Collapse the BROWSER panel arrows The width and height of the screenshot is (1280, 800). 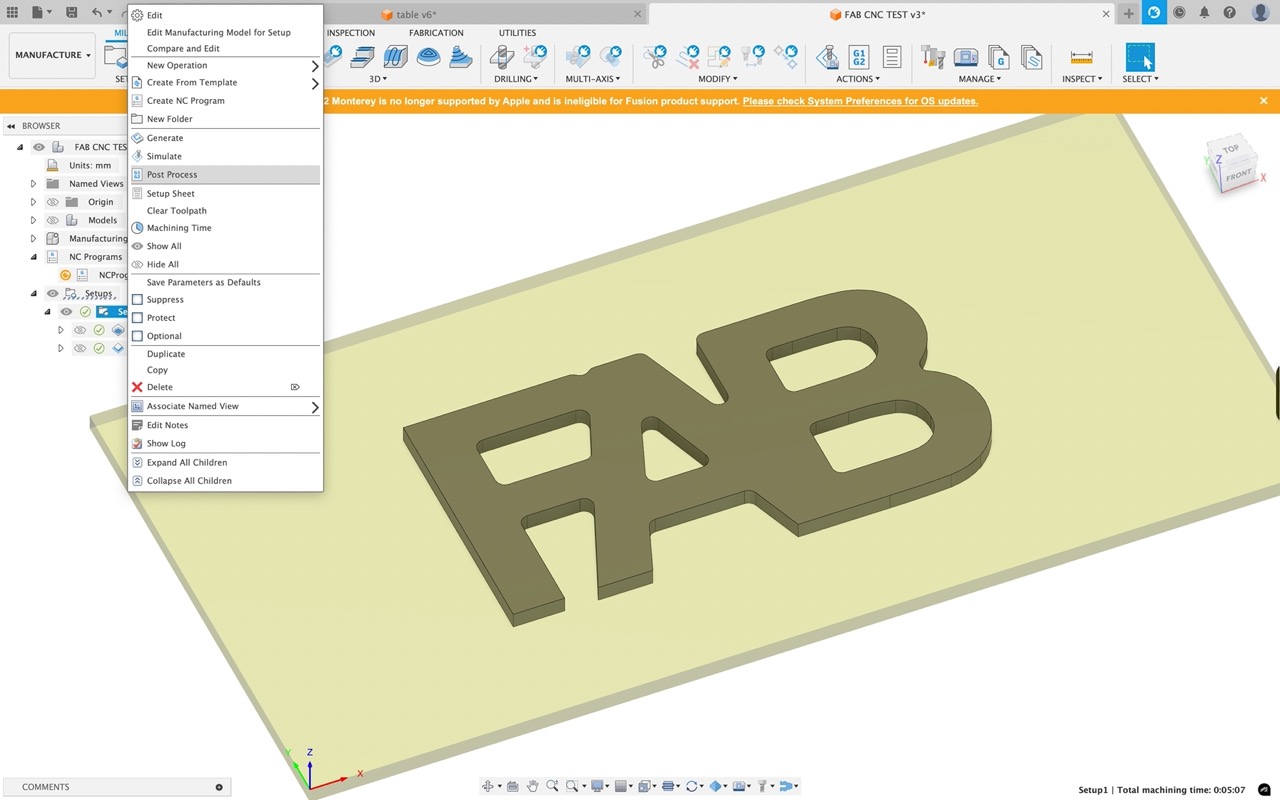(11, 126)
